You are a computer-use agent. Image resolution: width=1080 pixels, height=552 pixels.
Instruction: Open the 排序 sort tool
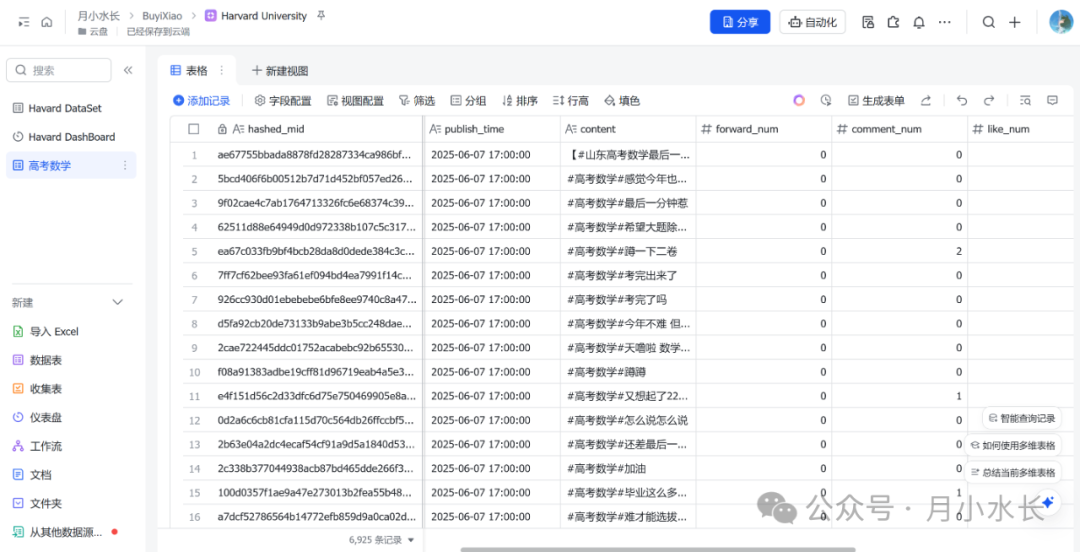[x=520, y=101]
